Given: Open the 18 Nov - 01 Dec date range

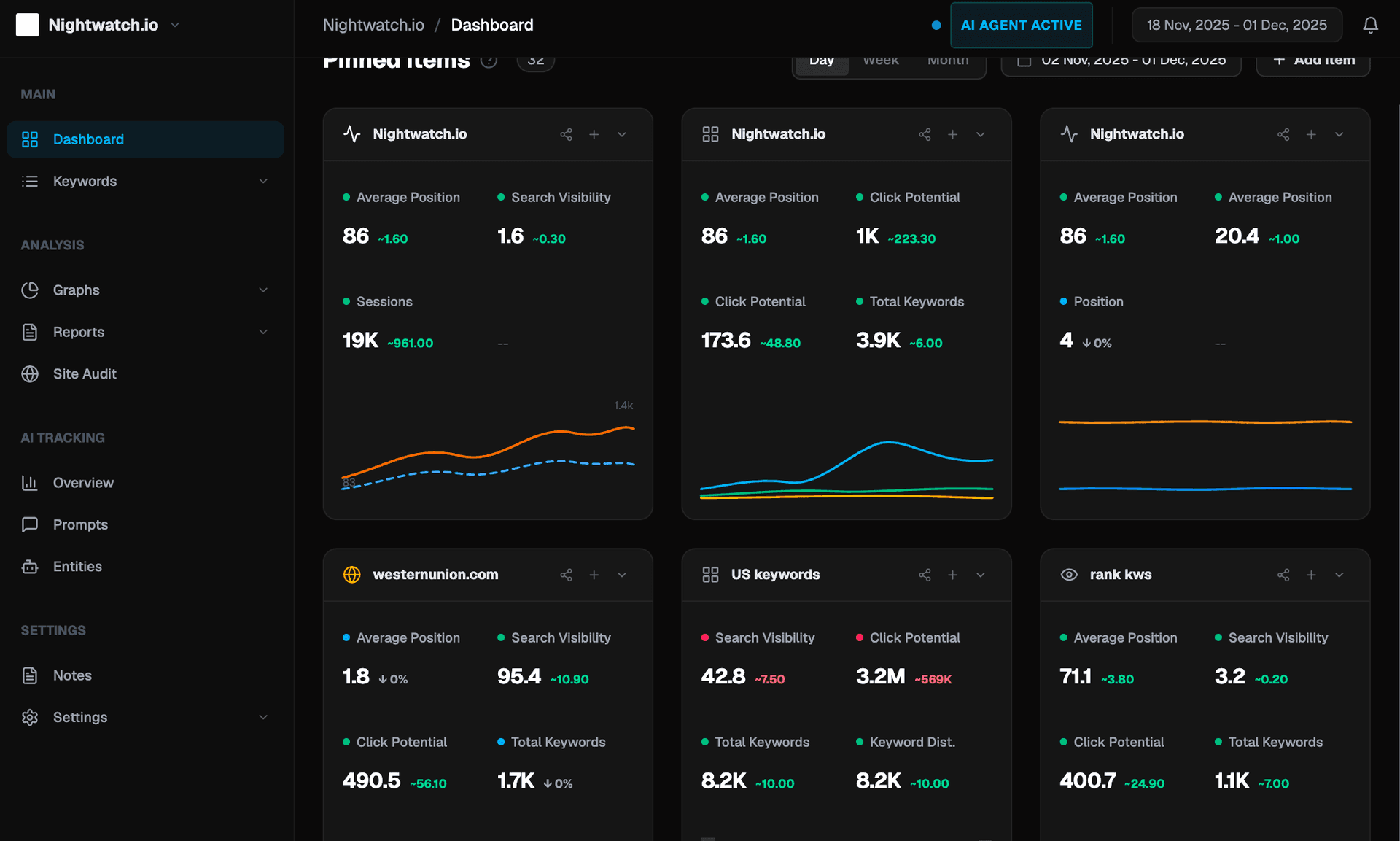Looking at the screenshot, I should pyautogui.click(x=1236, y=25).
